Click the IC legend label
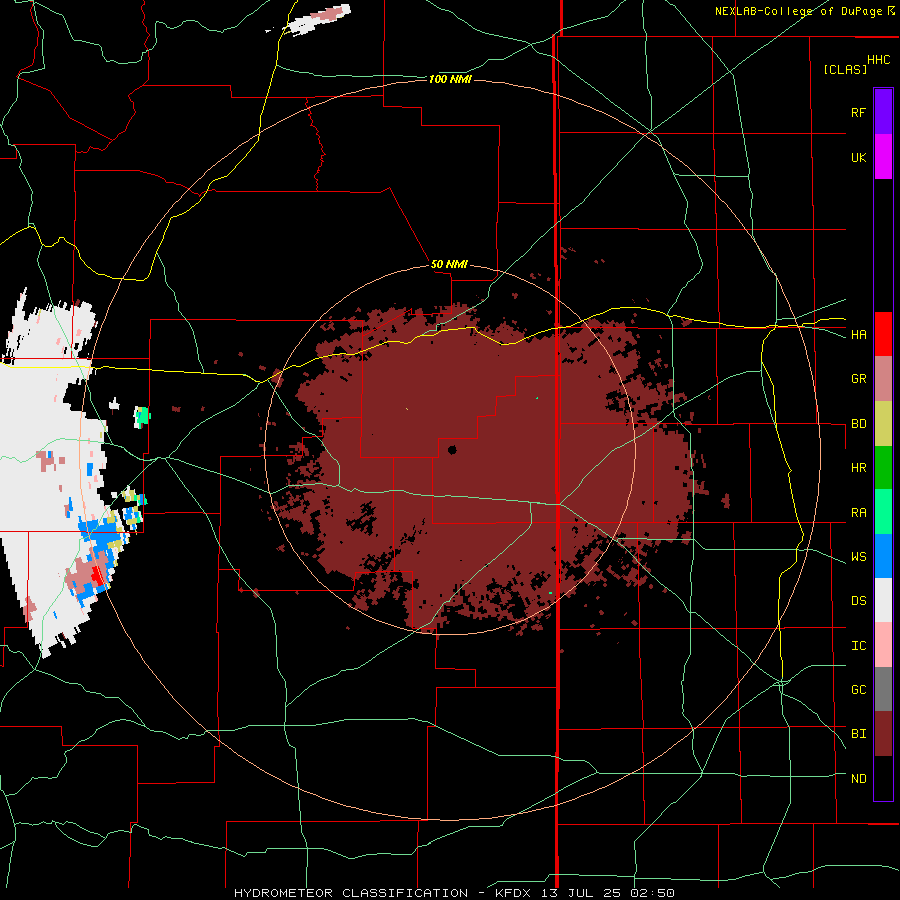The image size is (900, 900). (x=858, y=646)
